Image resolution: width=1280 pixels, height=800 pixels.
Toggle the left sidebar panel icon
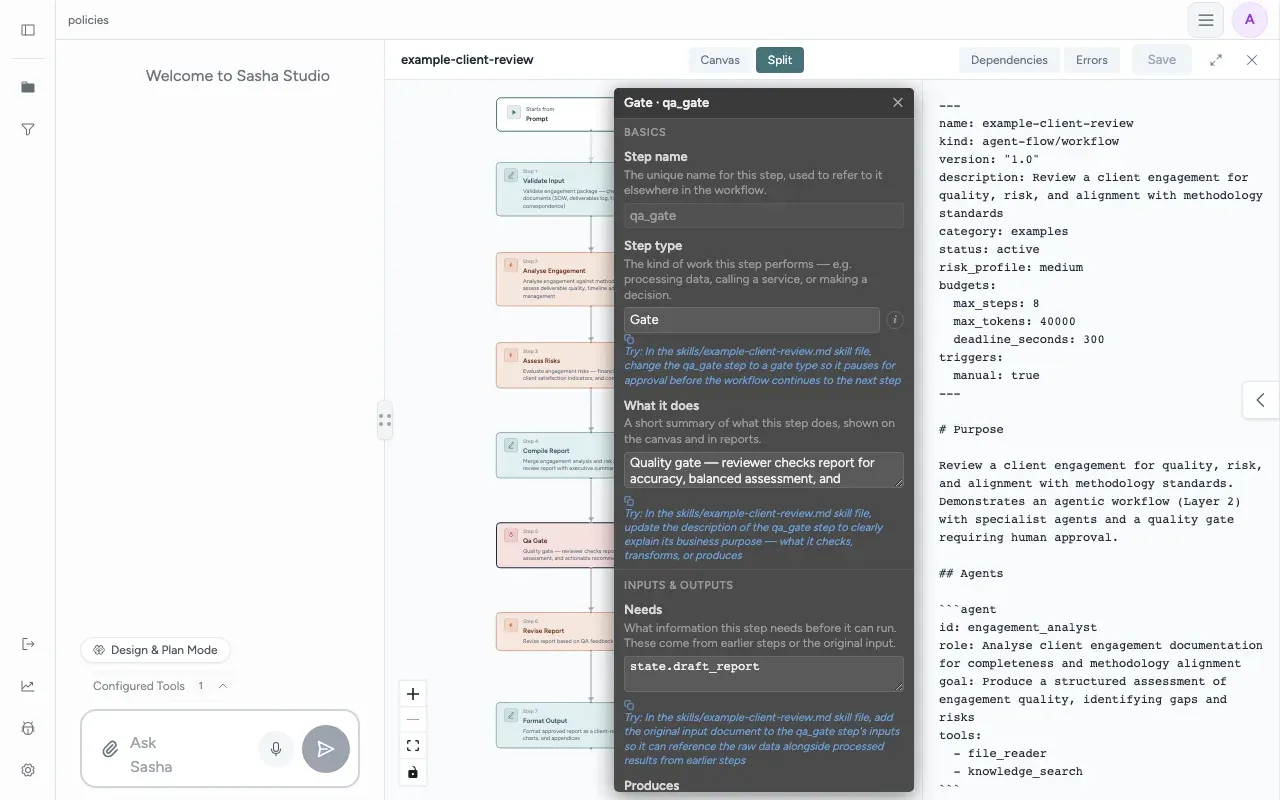click(28, 30)
